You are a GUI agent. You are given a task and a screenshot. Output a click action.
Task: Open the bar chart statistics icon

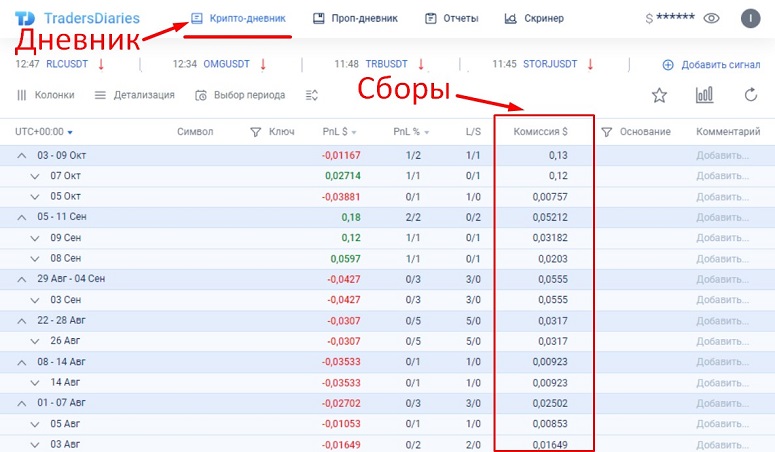[x=704, y=95]
